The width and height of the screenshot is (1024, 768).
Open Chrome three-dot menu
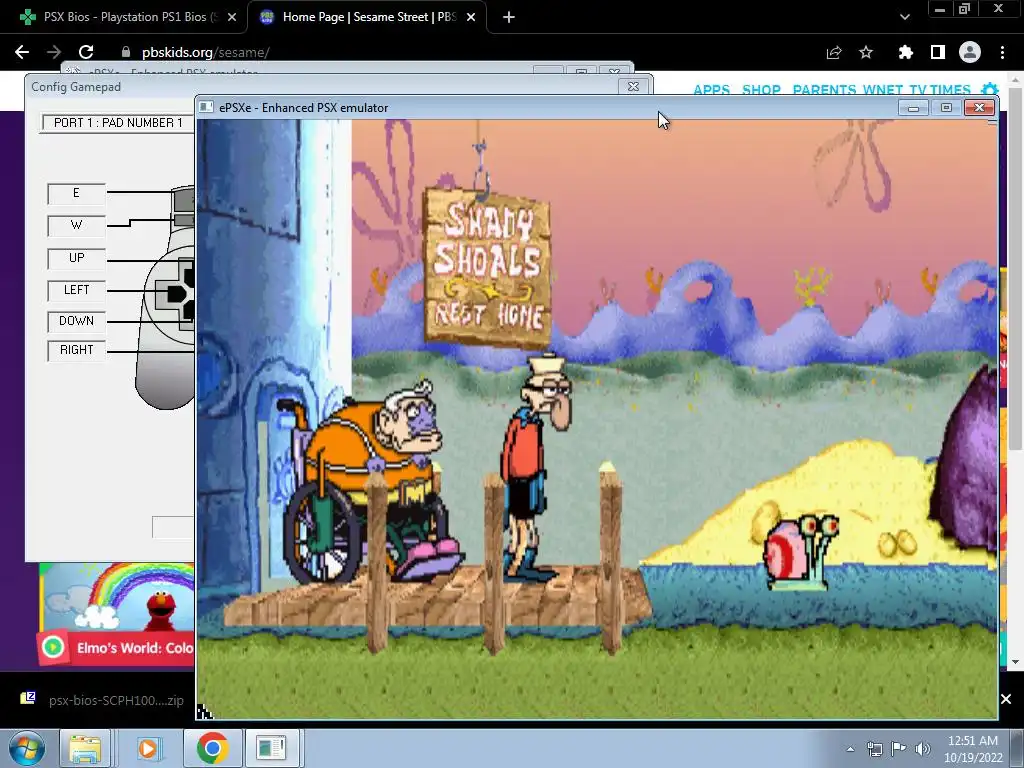[1002, 52]
